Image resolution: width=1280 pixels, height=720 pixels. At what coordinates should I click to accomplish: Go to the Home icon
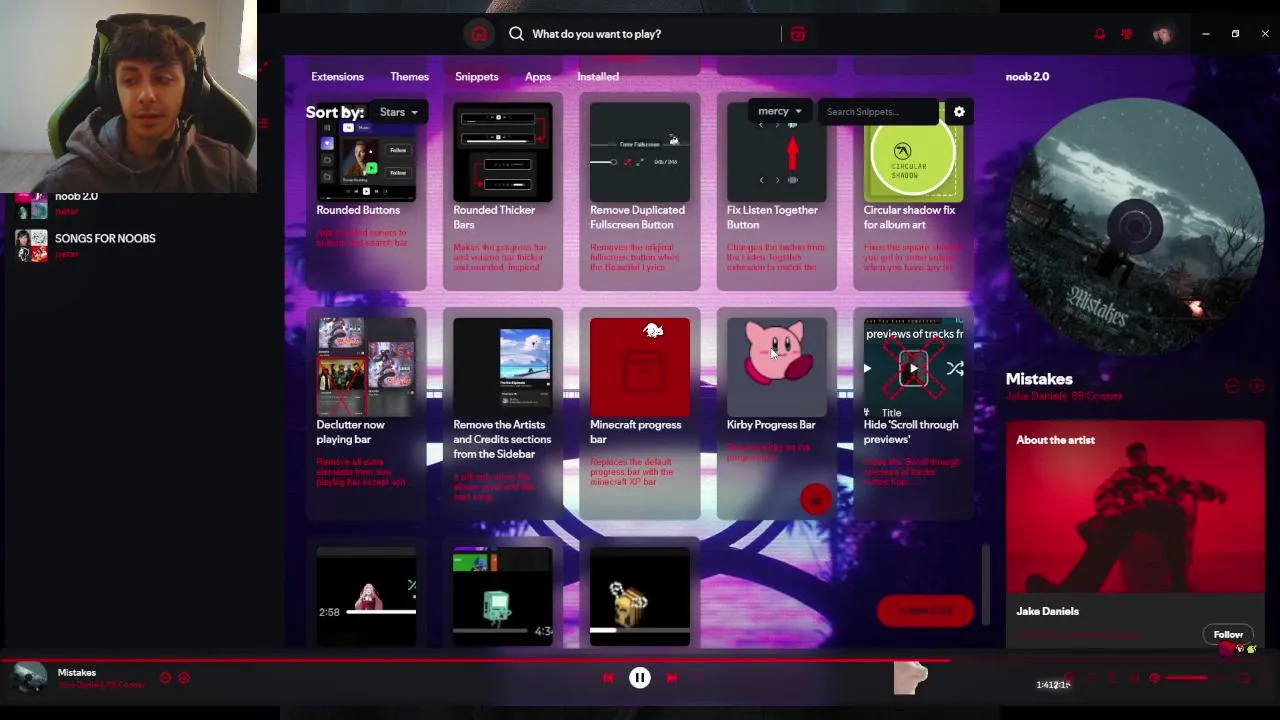click(479, 34)
